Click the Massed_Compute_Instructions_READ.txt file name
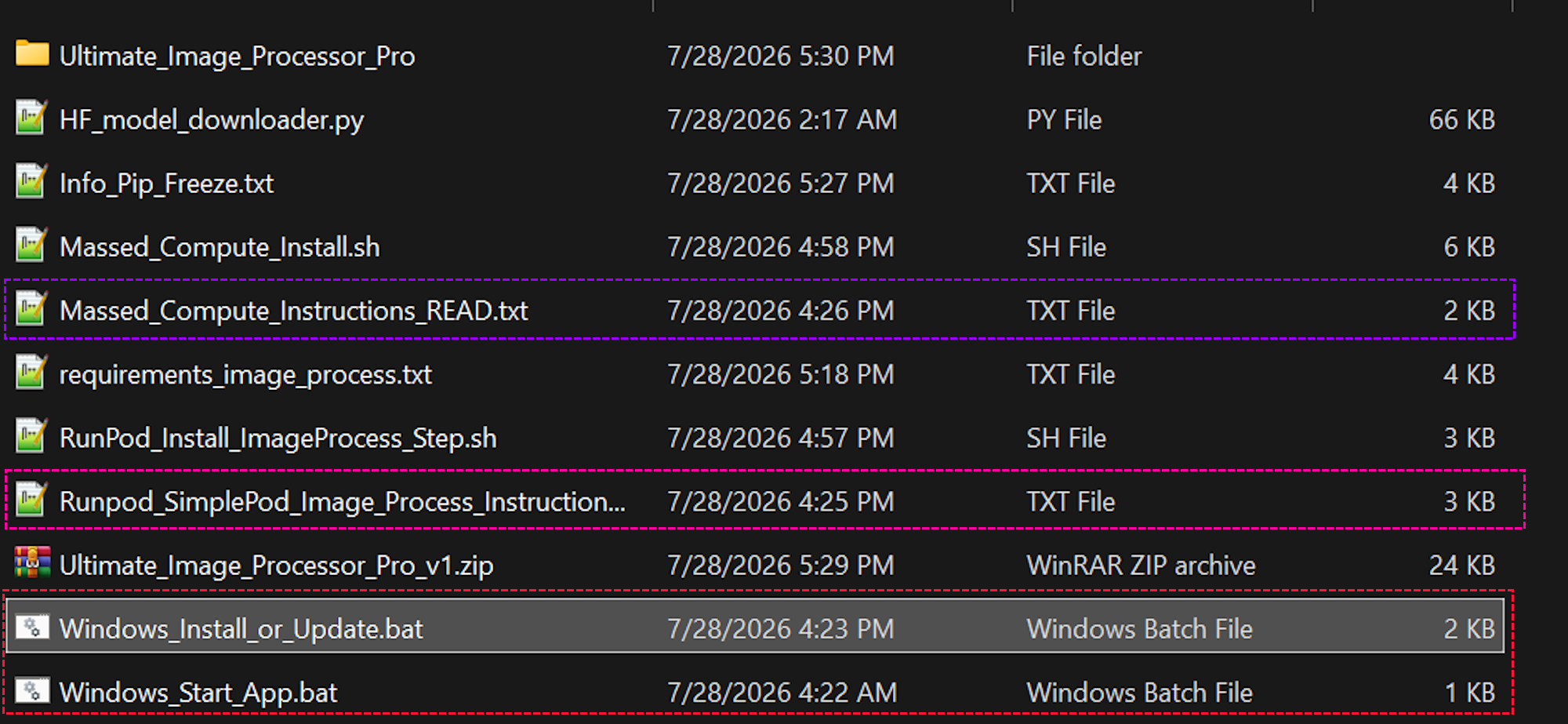Screen dimensions: 1568x724 point(294,311)
